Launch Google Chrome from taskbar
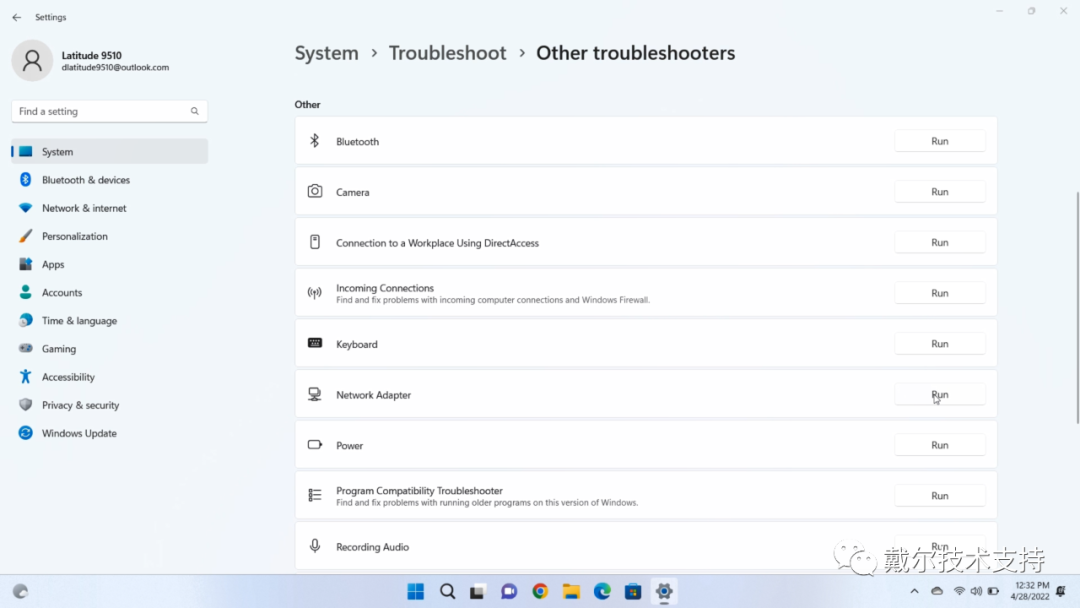1080x608 pixels. pyautogui.click(x=540, y=591)
